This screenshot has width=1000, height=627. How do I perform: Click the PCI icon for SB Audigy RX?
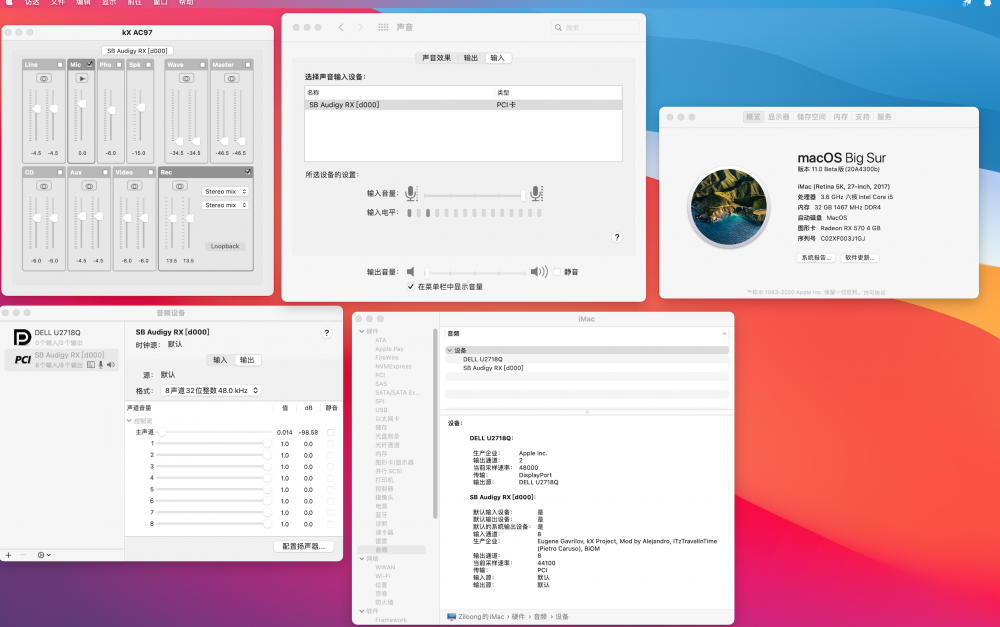pyautogui.click(x=22, y=360)
